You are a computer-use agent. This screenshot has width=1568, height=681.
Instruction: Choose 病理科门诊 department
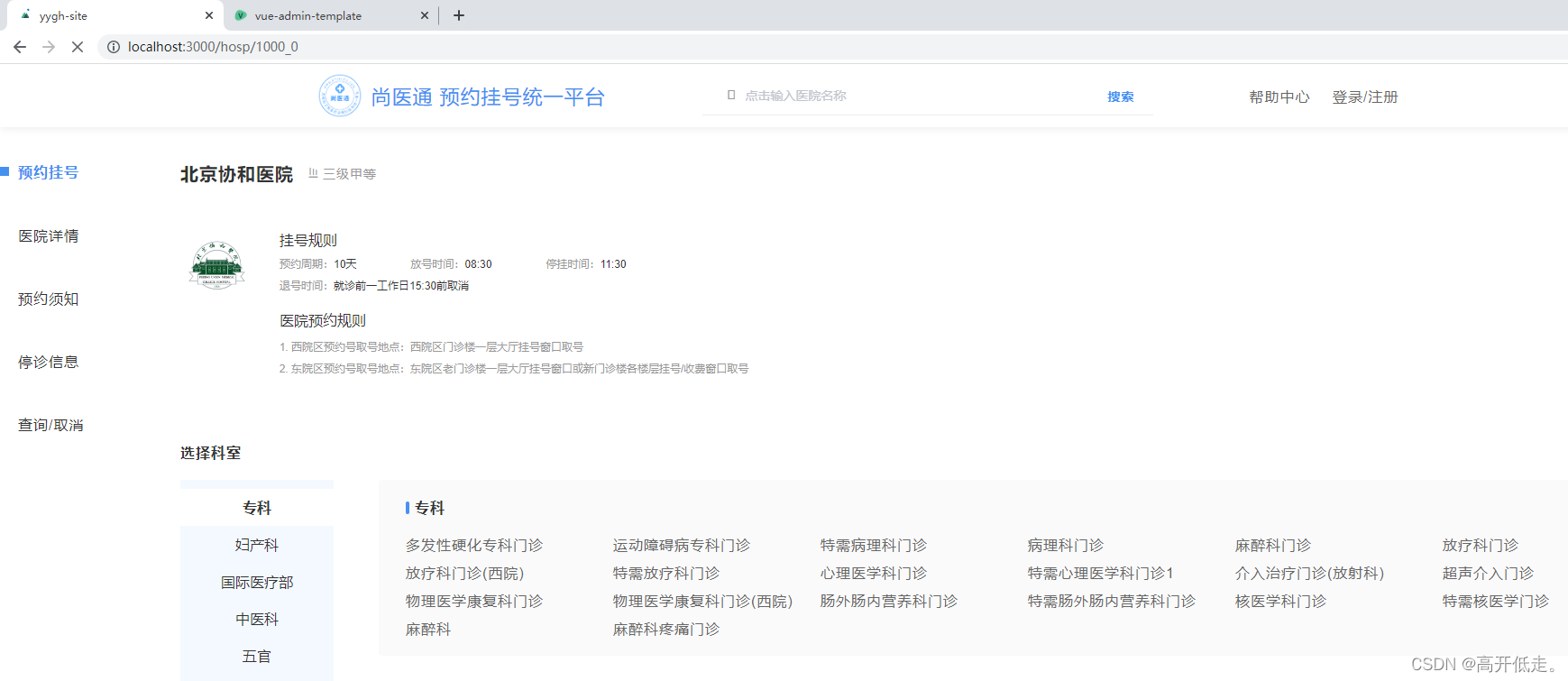[x=1066, y=545]
